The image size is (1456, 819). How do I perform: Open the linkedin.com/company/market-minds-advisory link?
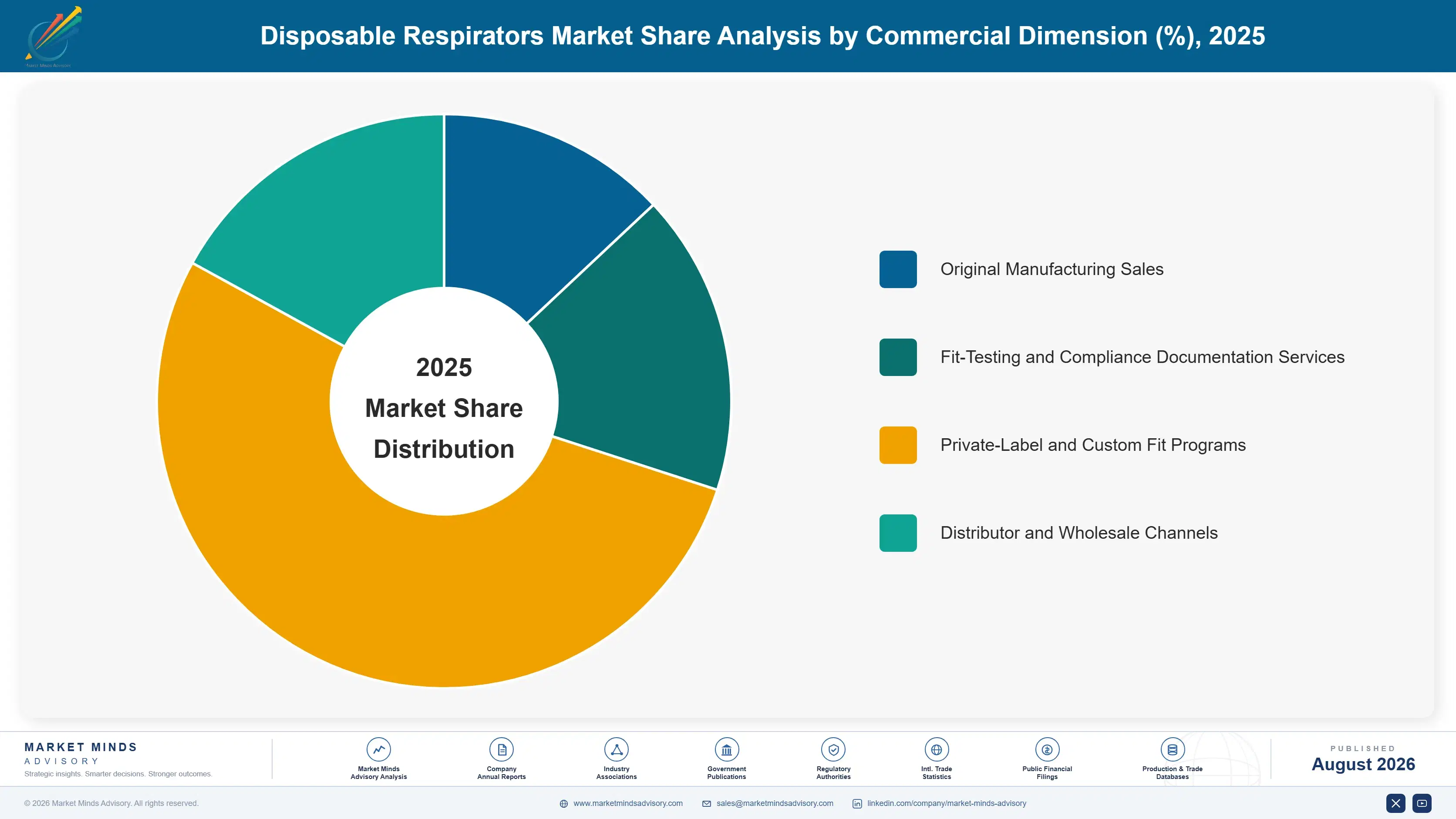pyautogui.click(x=947, y=803)
